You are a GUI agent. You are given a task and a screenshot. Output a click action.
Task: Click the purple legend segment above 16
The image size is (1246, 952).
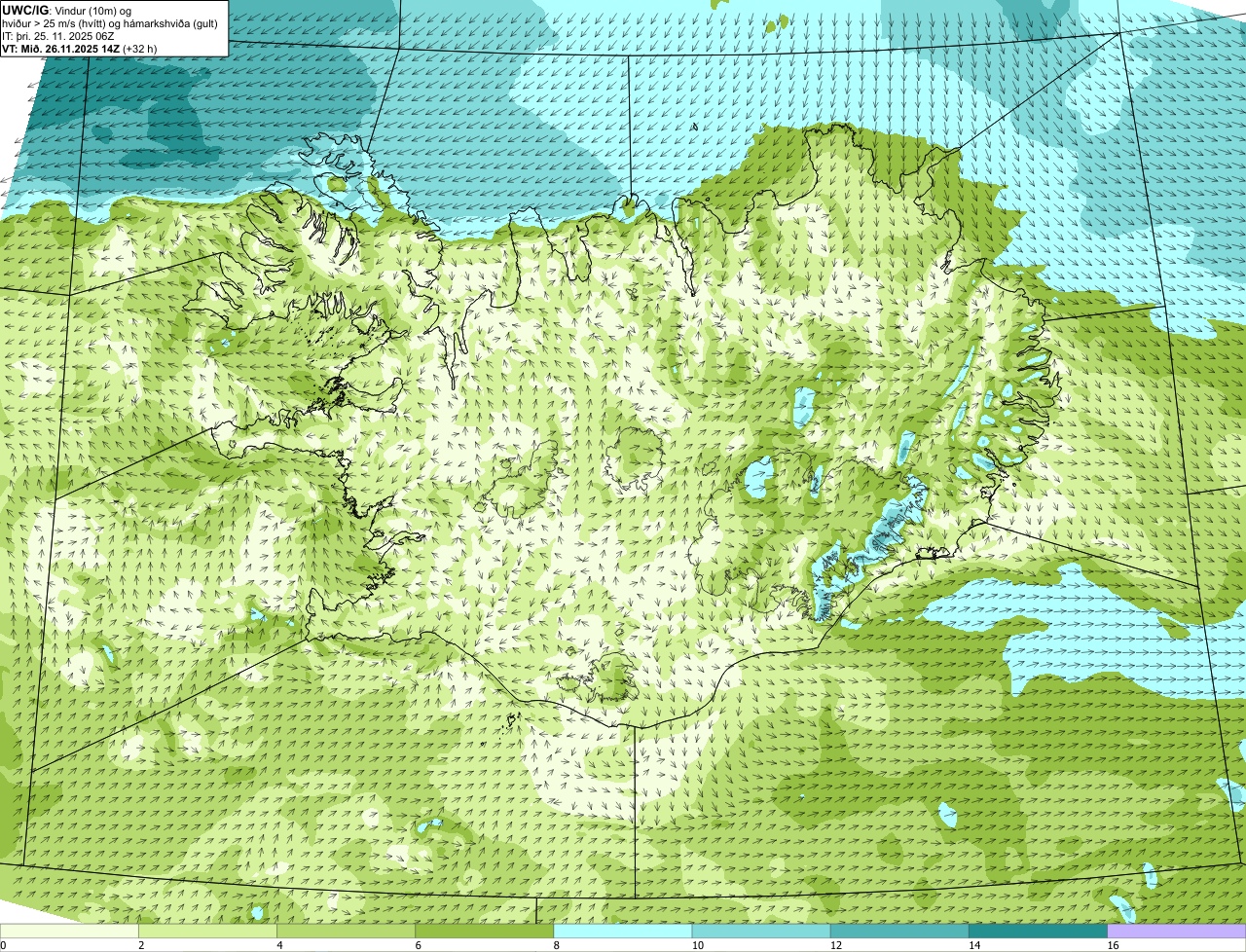[1177, 931]
